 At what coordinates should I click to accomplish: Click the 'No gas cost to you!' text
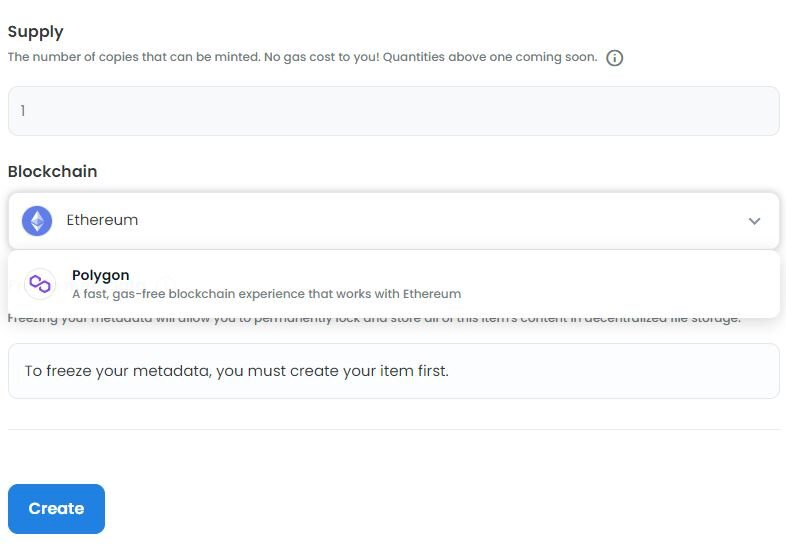[344, 57]
